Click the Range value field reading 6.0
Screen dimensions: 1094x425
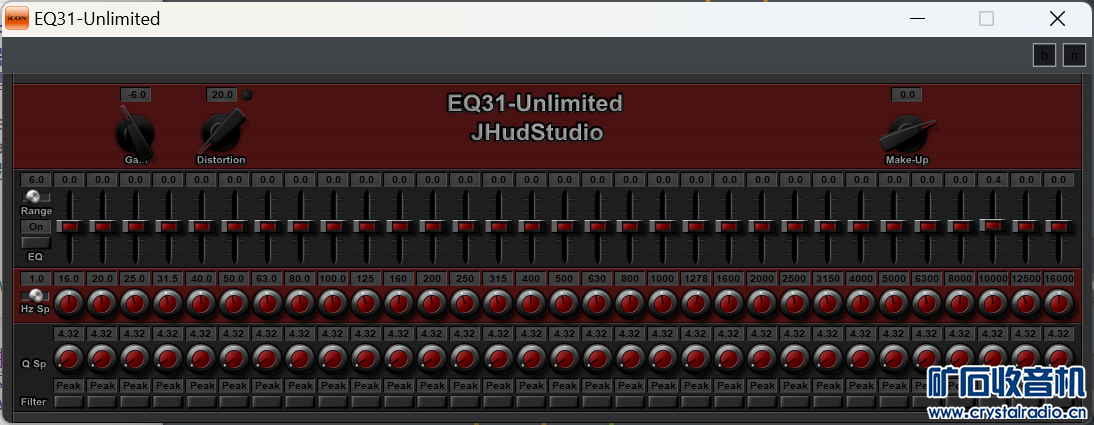click(x=36, y=179)
